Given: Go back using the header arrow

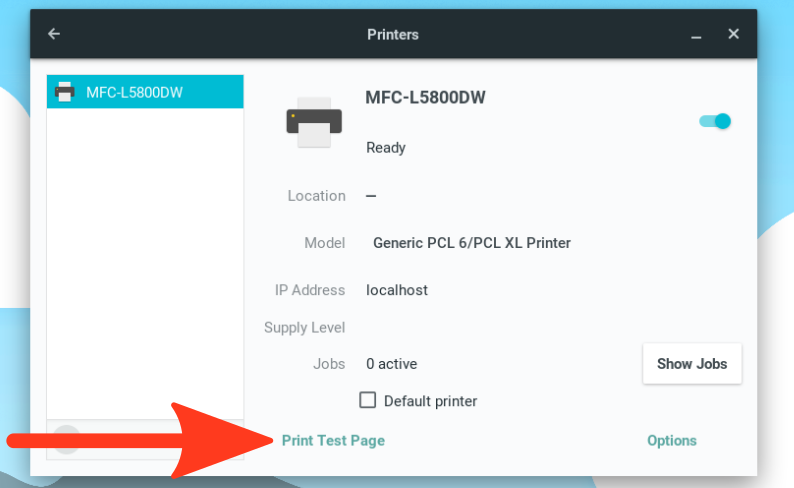Looking at the screenshot, I should [54, 34].
